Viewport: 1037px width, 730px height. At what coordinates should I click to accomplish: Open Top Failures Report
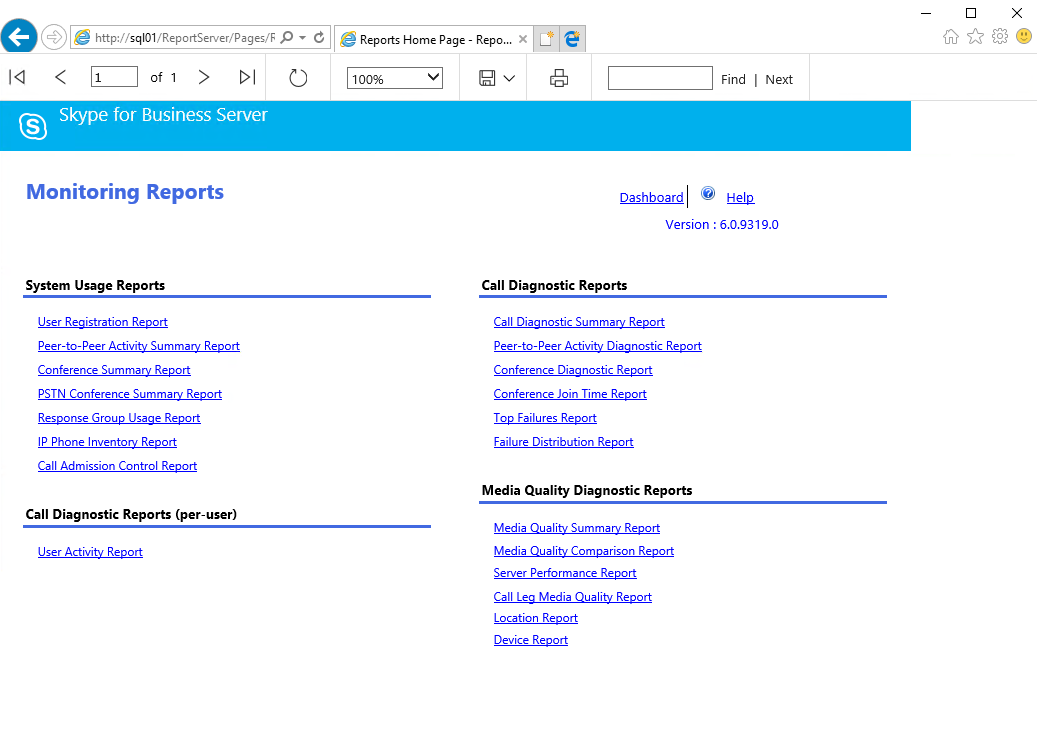tap(545, 418)
